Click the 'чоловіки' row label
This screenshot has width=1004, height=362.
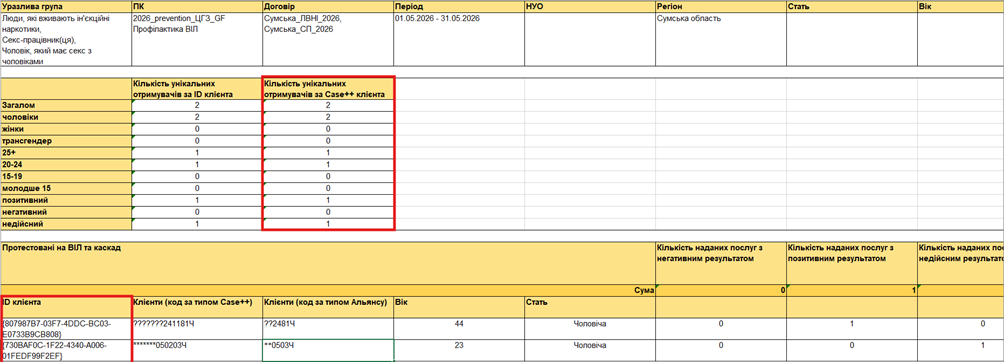[x=66, y=117]
